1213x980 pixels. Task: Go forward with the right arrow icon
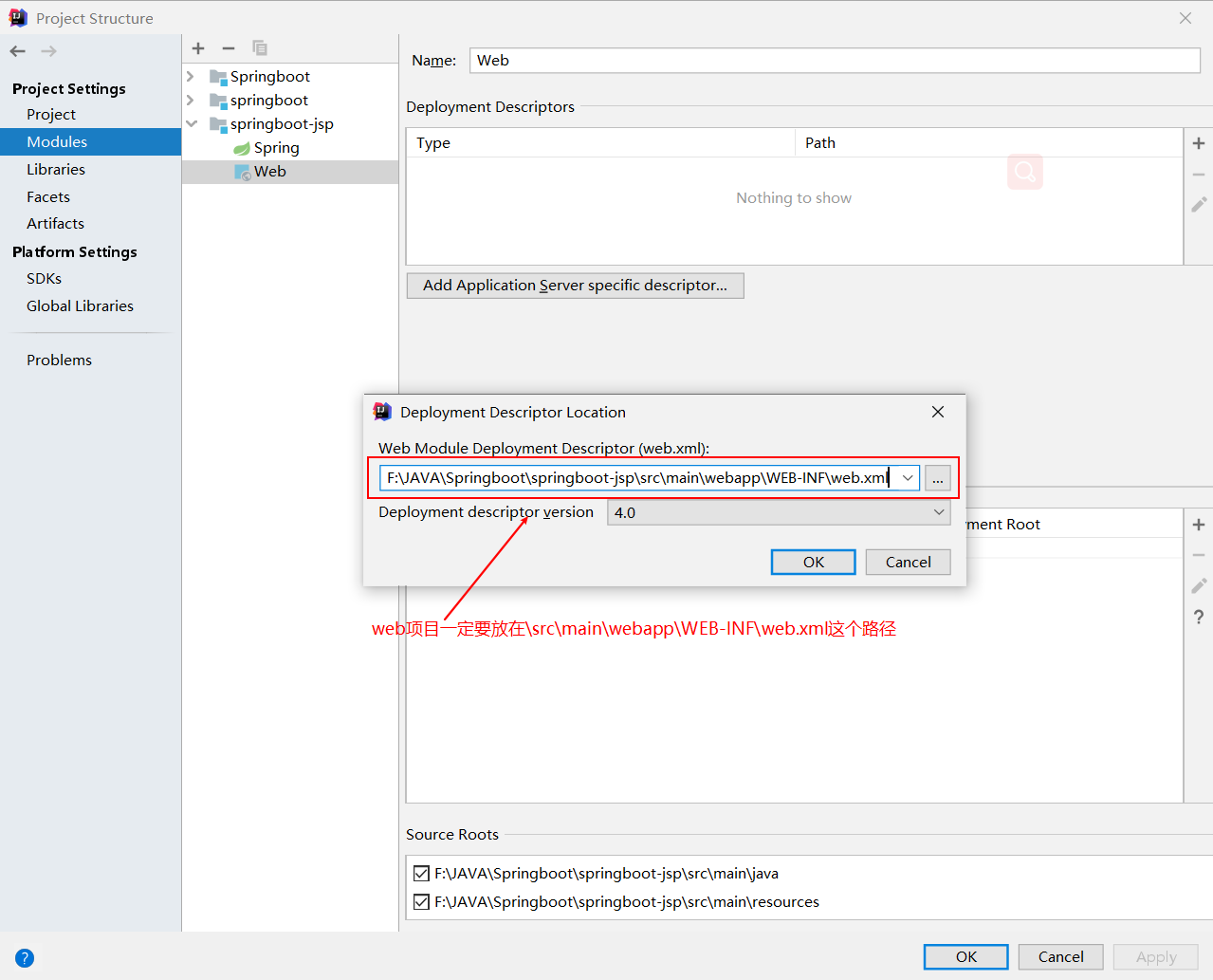49,51
